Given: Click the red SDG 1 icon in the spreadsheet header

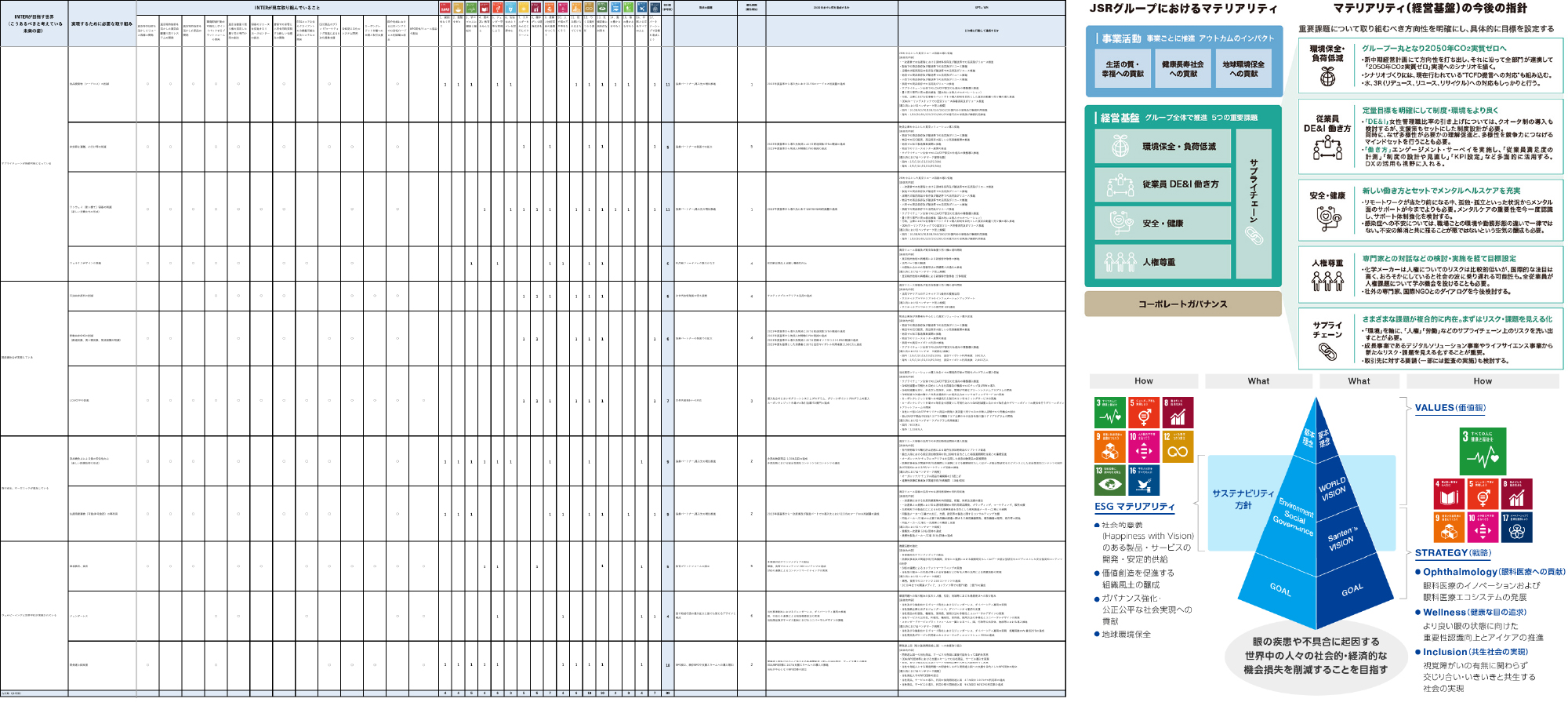Looking at the screenshot, I should [x=445, y=8].
